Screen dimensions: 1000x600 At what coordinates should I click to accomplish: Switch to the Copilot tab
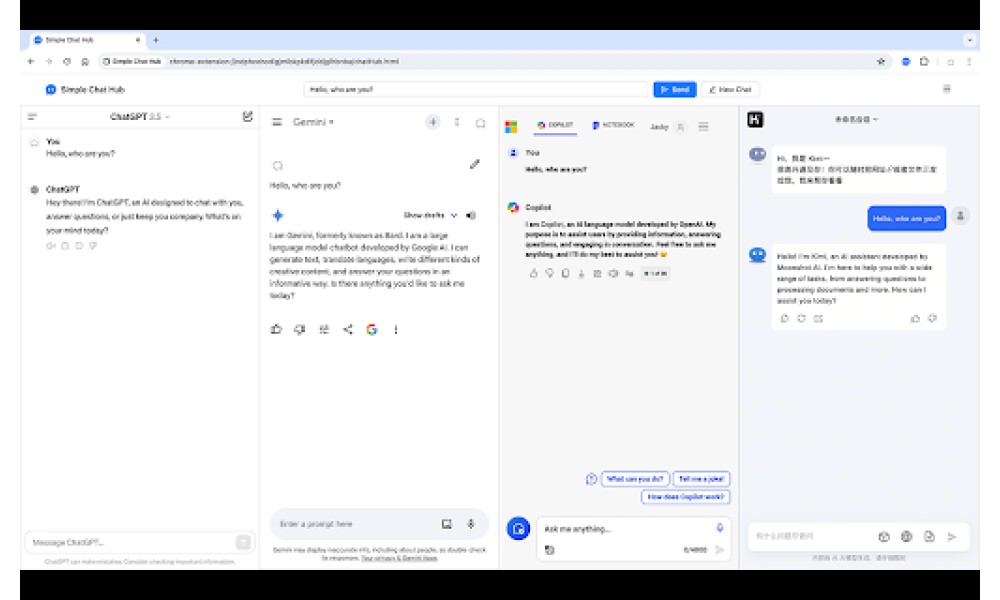pyautogui.click(x=555, y=126)
